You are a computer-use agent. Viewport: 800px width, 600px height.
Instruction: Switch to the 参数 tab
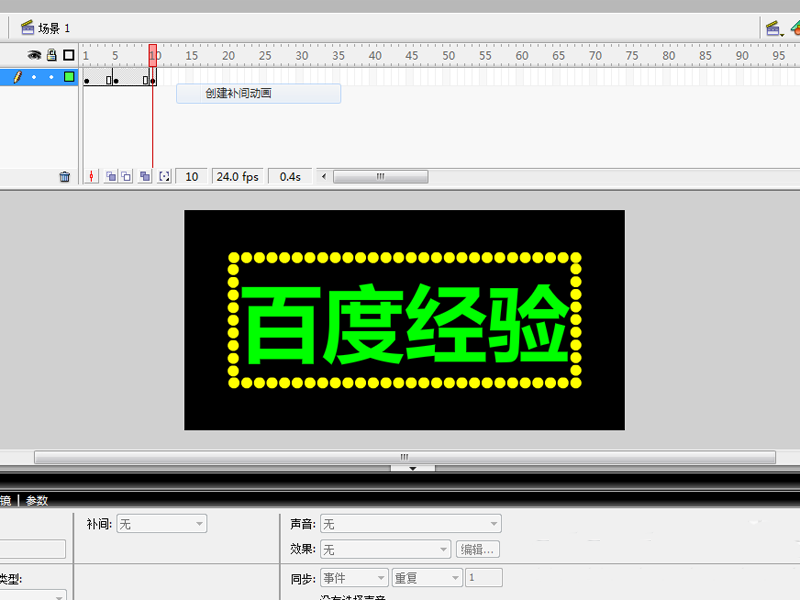(37, 501)
